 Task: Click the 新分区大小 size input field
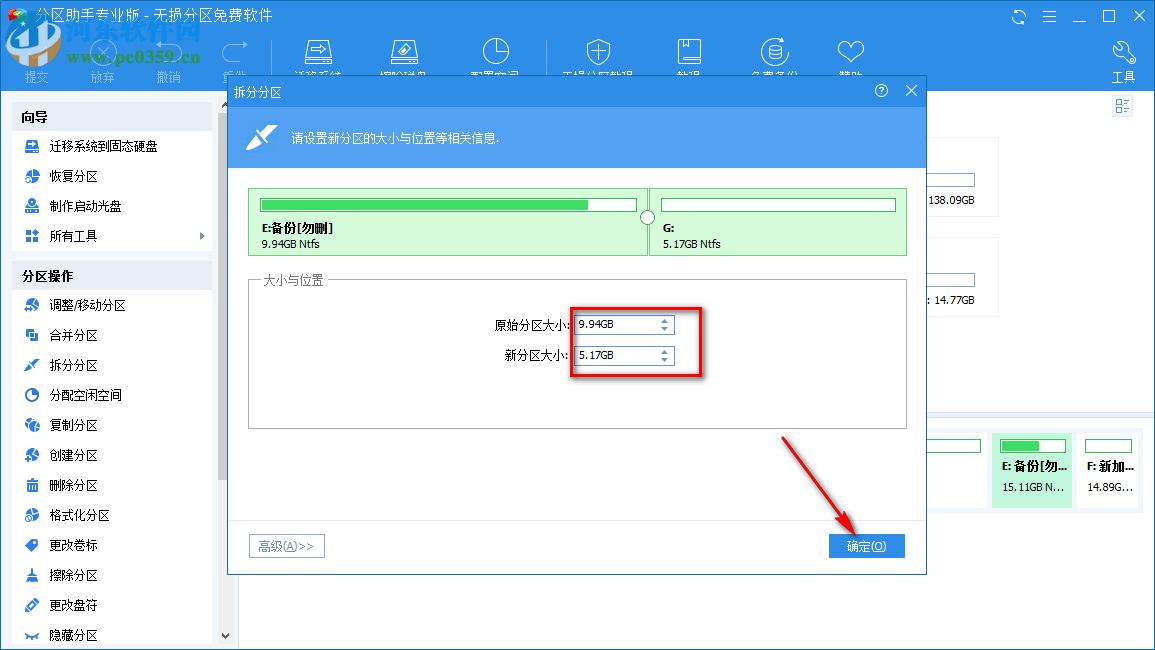(x=620, y=355)
